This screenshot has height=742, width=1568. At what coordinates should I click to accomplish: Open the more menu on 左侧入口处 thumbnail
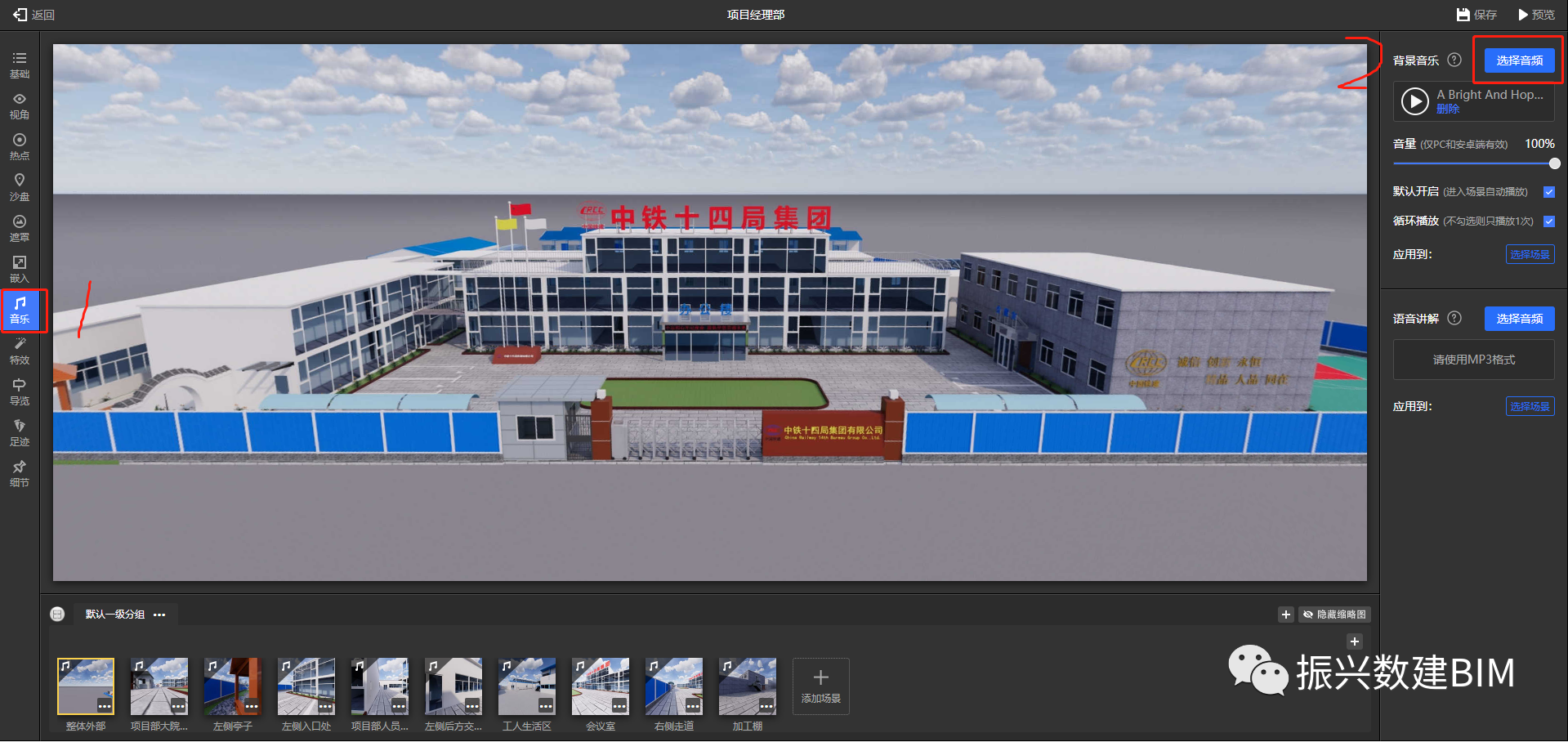325,705
